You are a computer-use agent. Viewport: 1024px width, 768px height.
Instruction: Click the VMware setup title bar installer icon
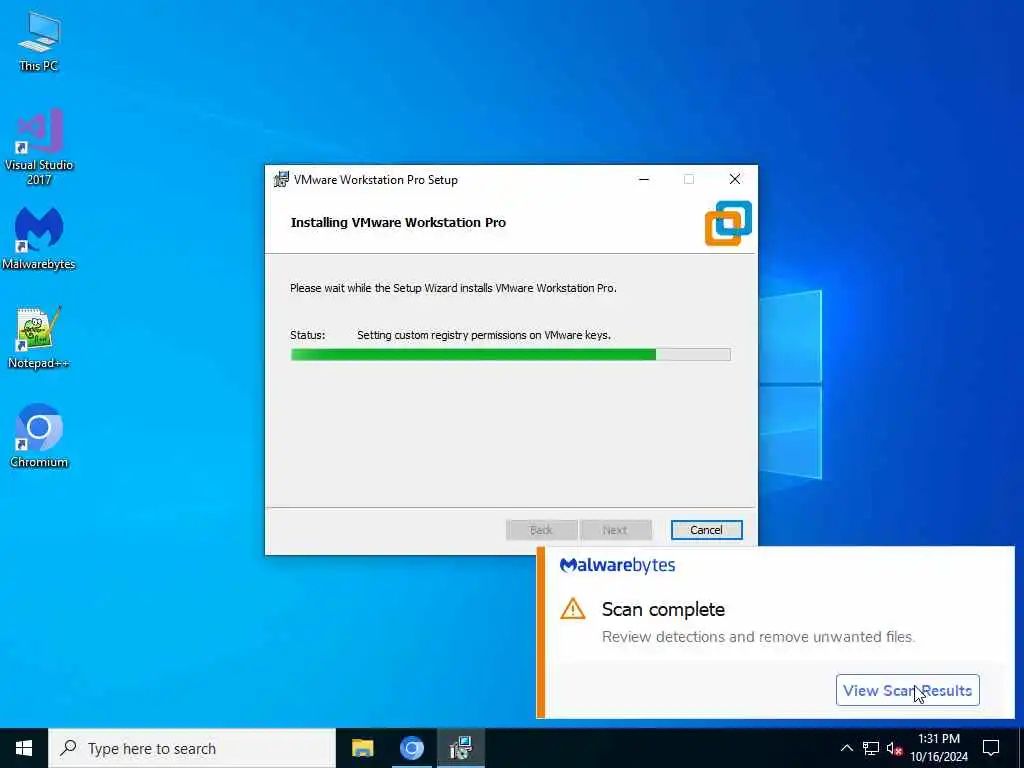[281, 179]
